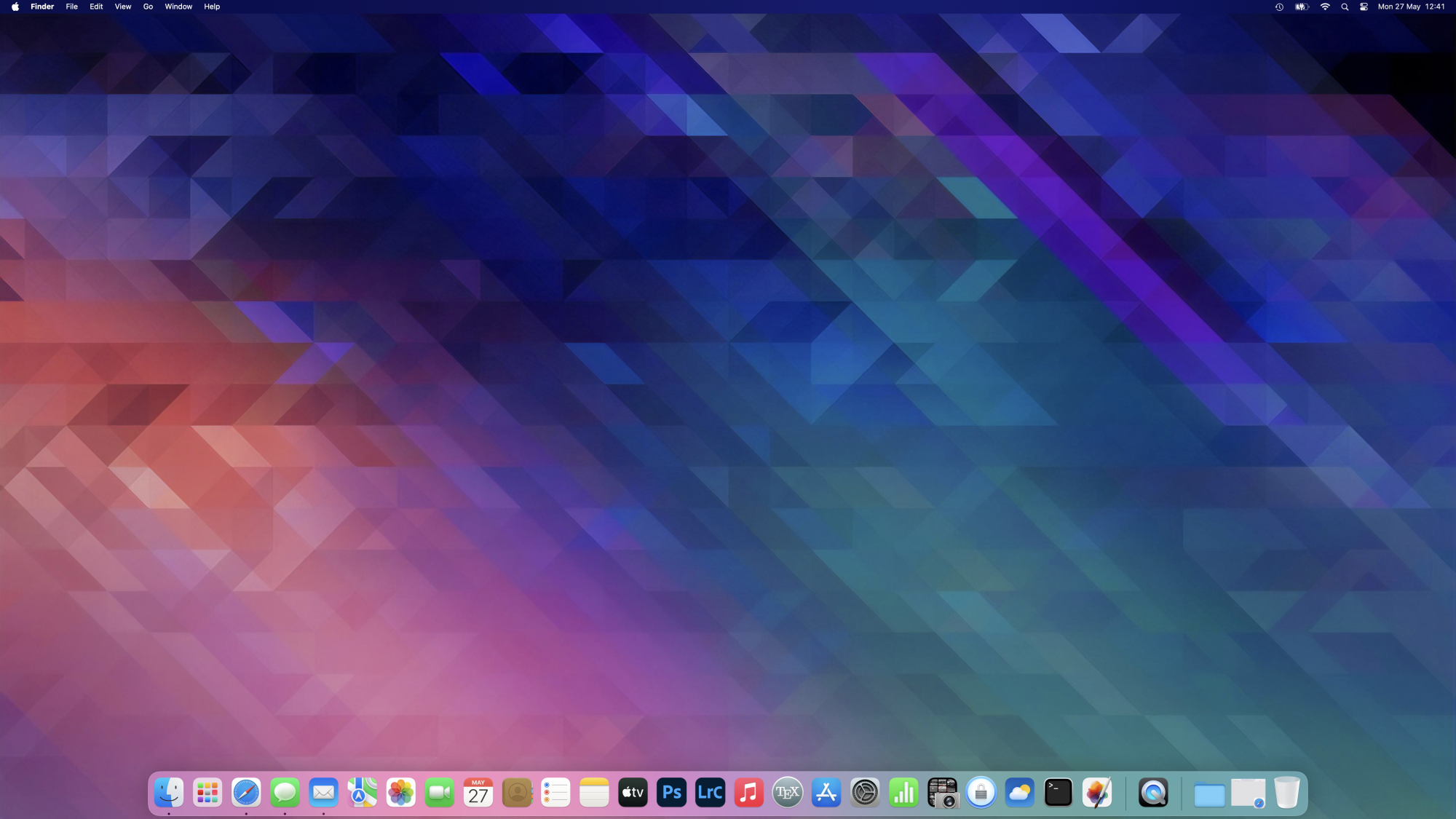Open Adobe Photoshop from the Dock
This screenshot has width=1456, height=819.
tap(671, 793)
